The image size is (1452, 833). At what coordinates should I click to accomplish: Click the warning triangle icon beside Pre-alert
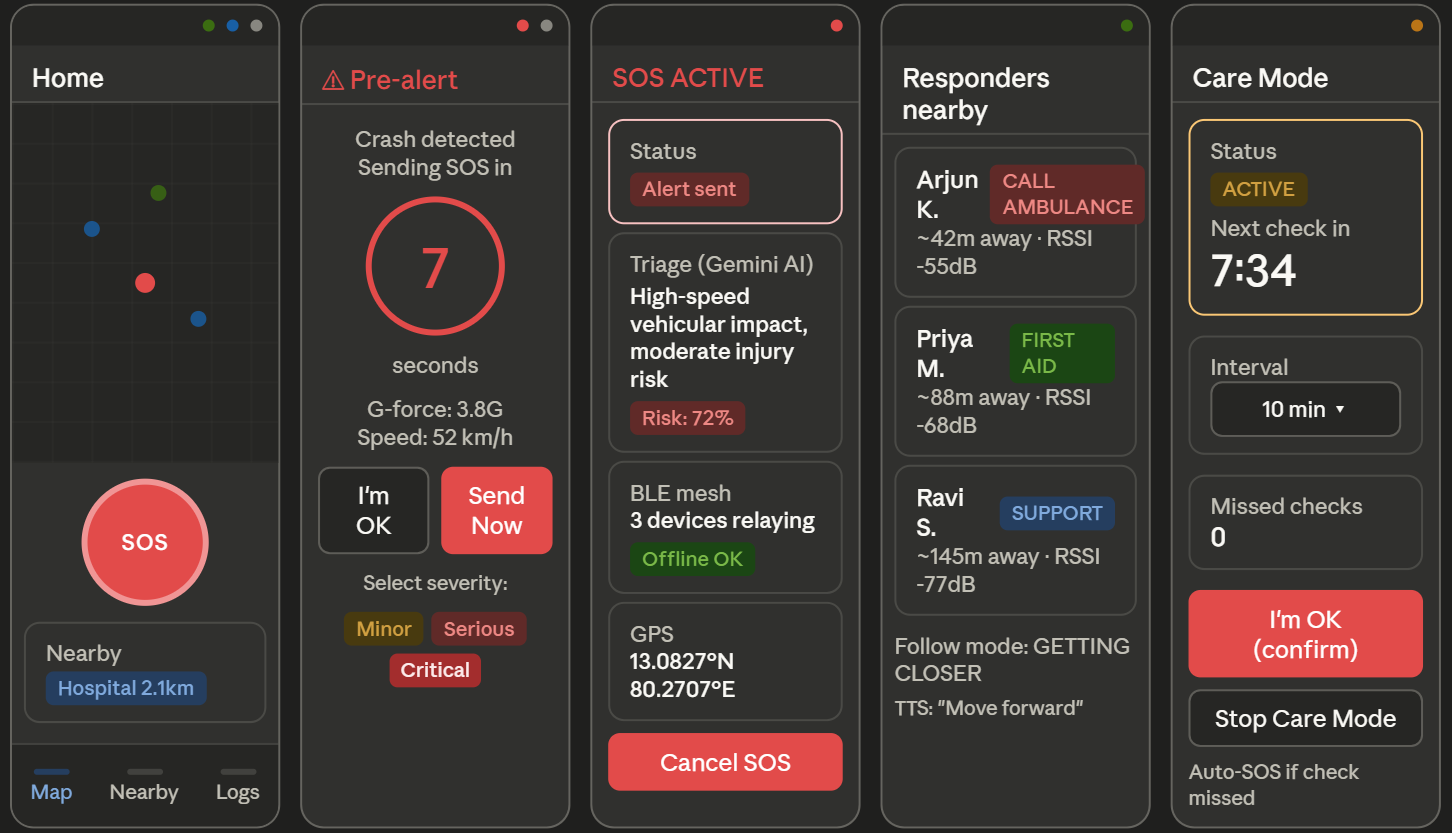click(x=333, y=81)
